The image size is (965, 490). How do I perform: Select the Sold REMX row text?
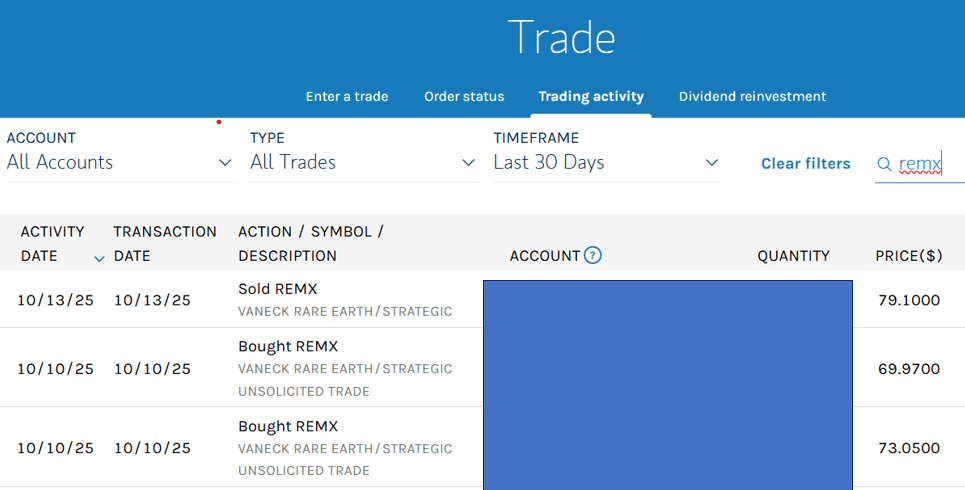point(278,289)
